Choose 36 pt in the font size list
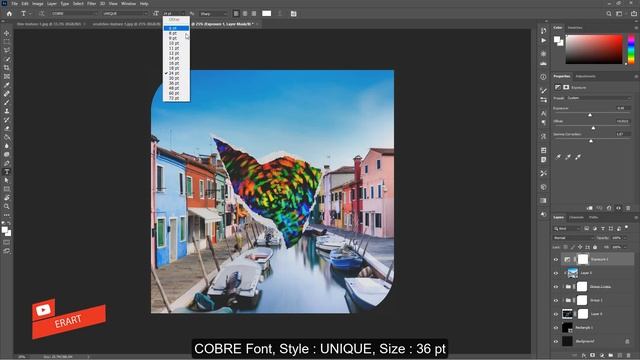 pos(174,83)
